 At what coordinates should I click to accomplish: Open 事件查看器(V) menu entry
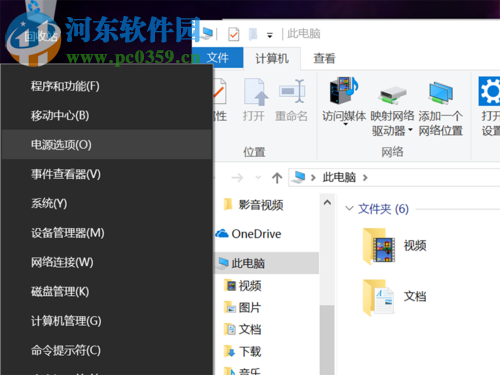point(107,174)
